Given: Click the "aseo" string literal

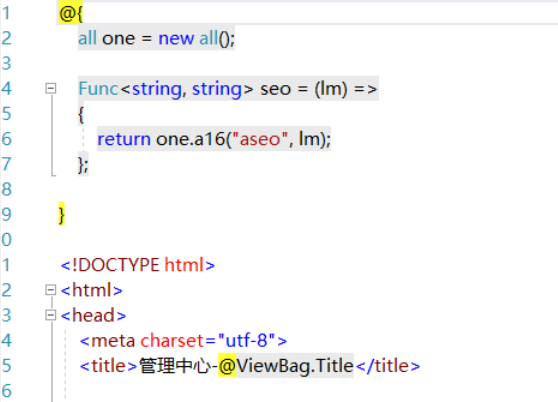Looking at the screenshot, I should (260, 139).
